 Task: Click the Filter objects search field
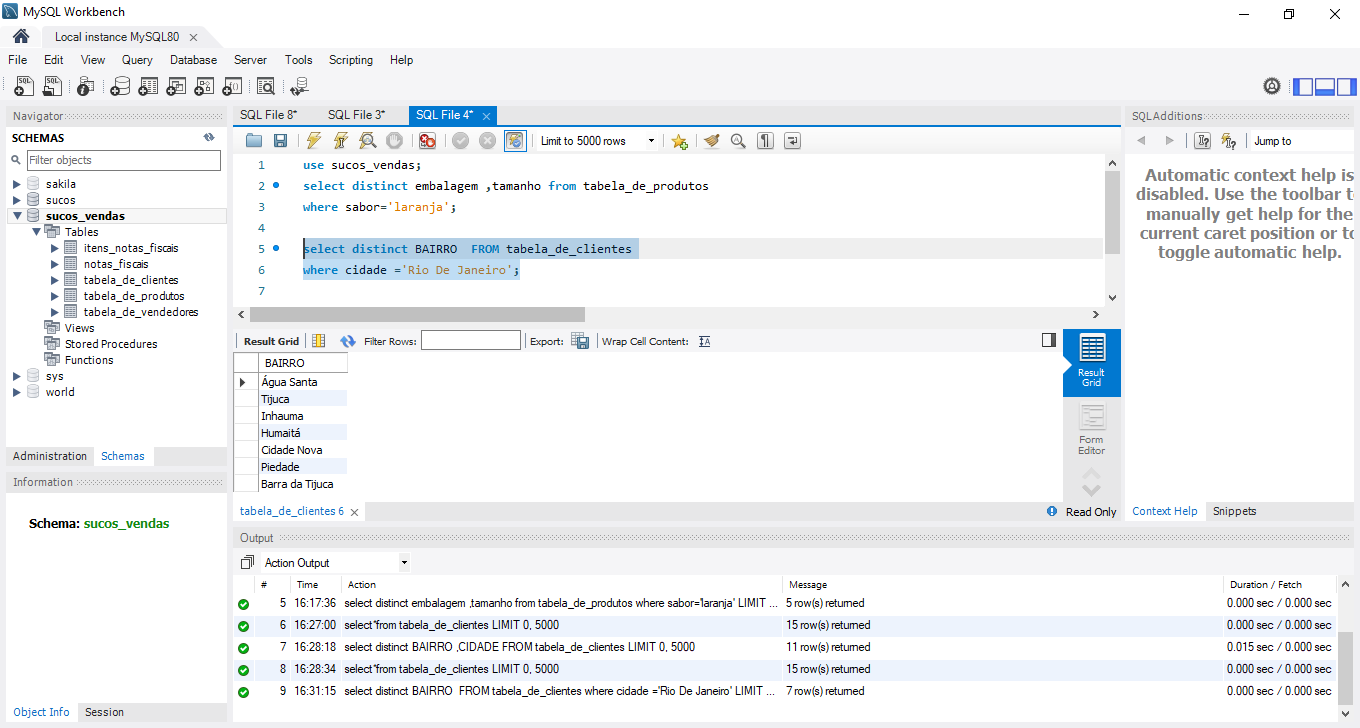pyautogui.click(x=123, y=160)
